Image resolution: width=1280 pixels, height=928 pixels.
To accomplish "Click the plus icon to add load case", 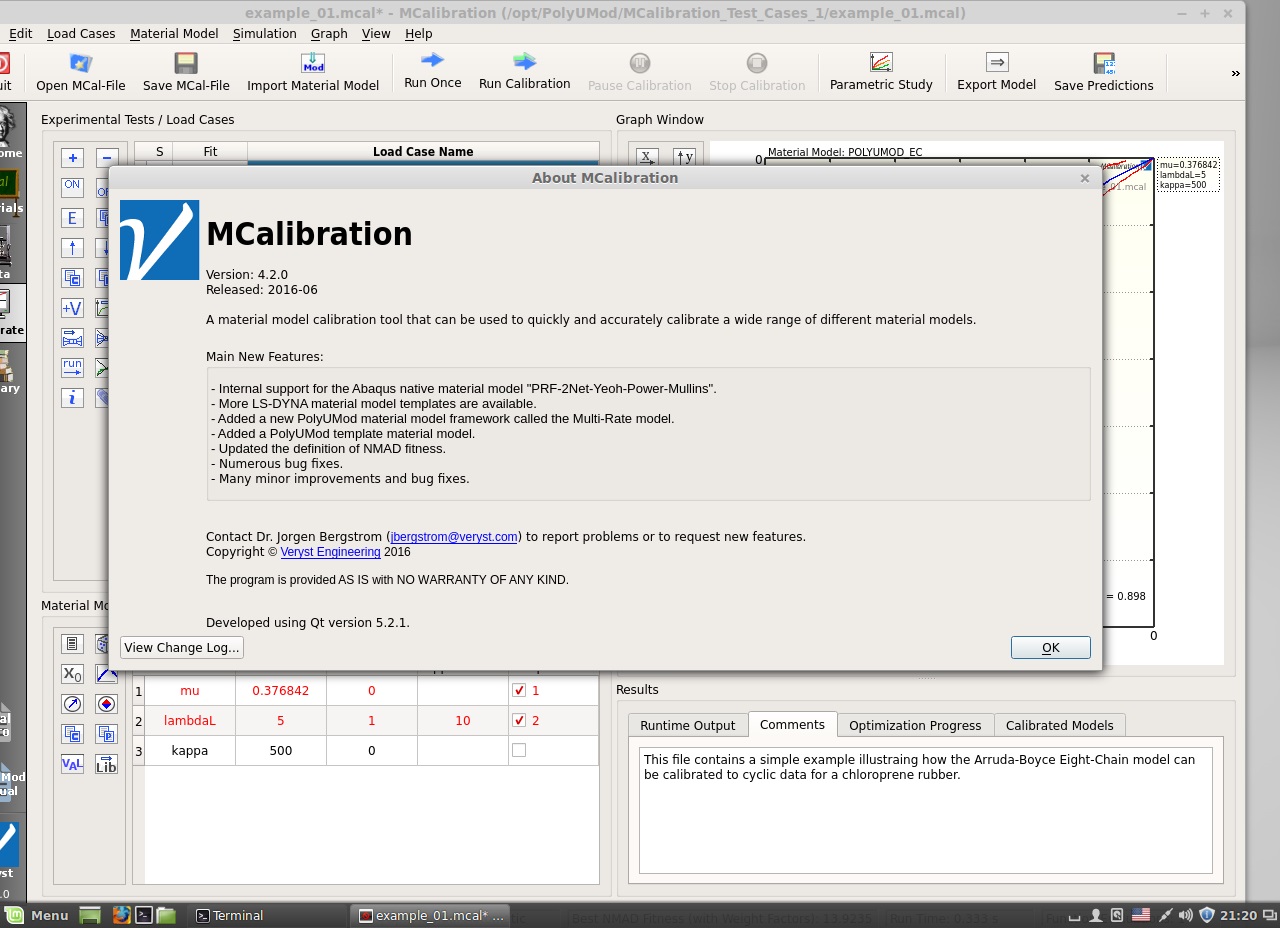I will click(72, 158).
